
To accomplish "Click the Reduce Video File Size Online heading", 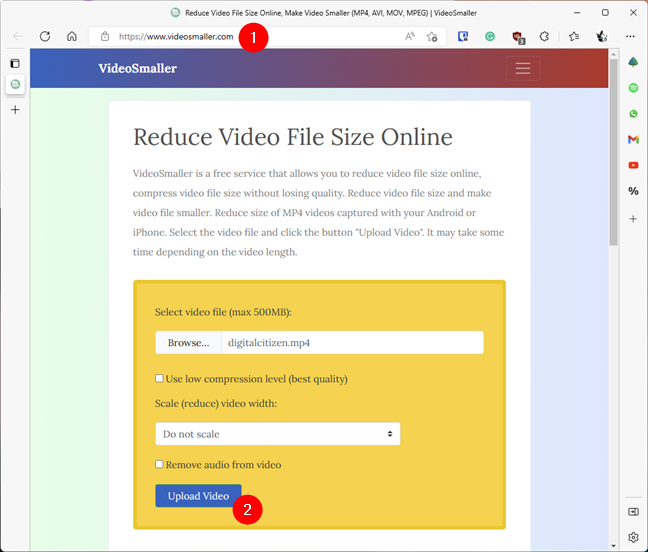I will point(293,137).
